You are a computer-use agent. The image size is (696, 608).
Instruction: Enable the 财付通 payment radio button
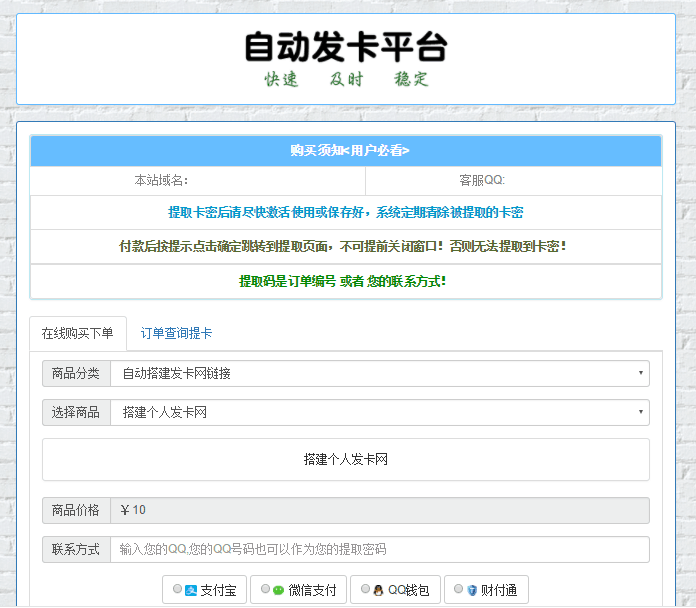458,590
